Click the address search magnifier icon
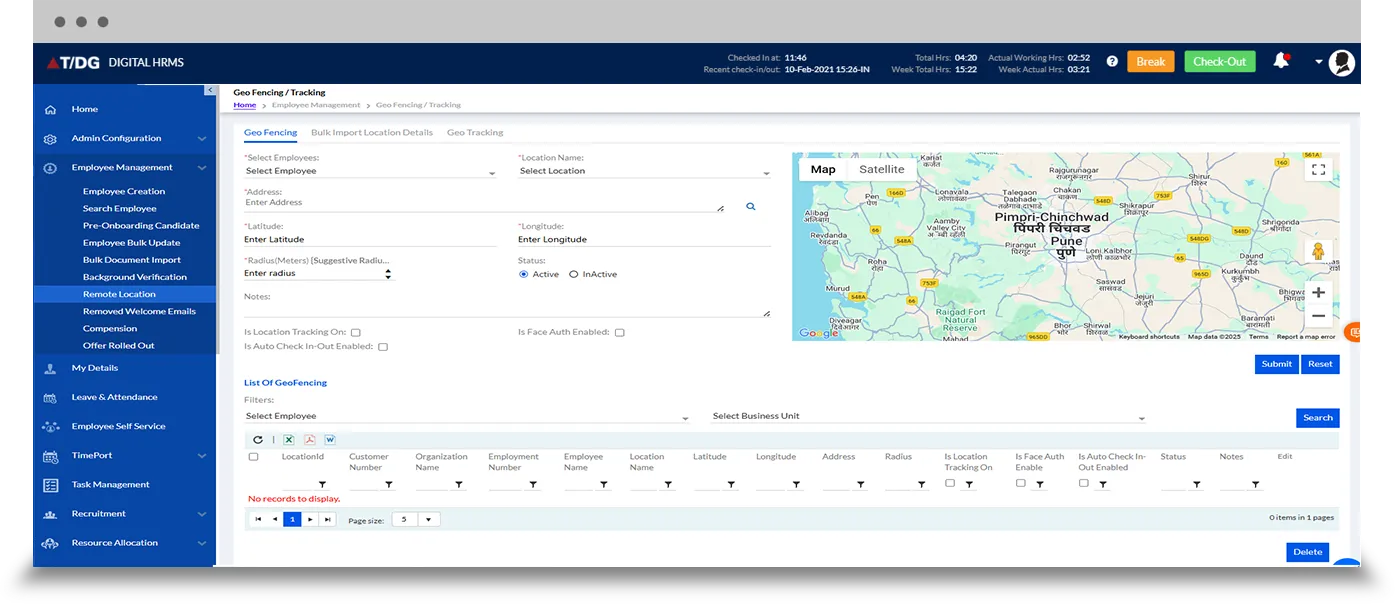 point(750,207)
